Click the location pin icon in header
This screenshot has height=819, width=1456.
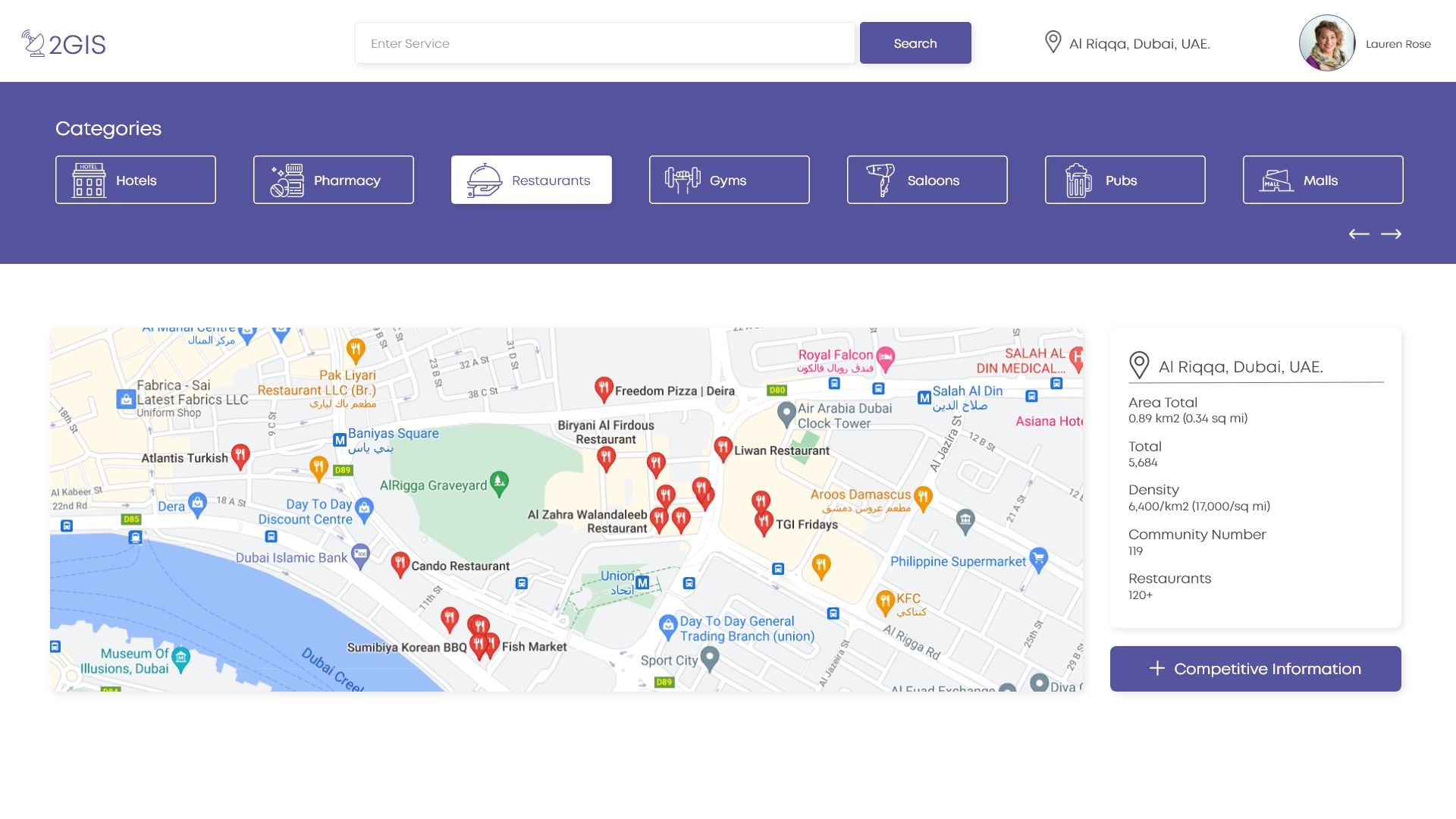coord(1053,42)
